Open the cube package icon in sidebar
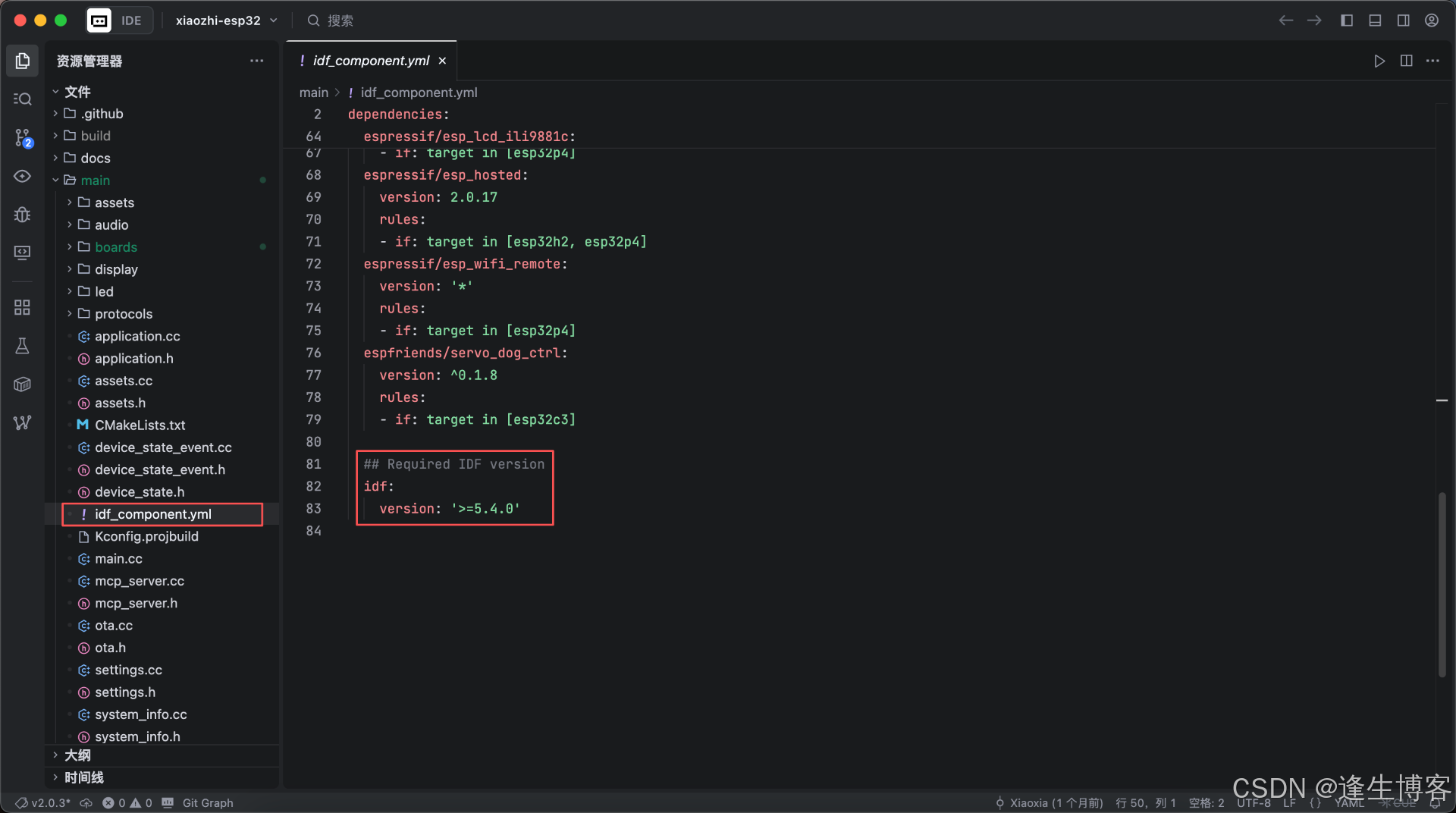 click(23, 385)
